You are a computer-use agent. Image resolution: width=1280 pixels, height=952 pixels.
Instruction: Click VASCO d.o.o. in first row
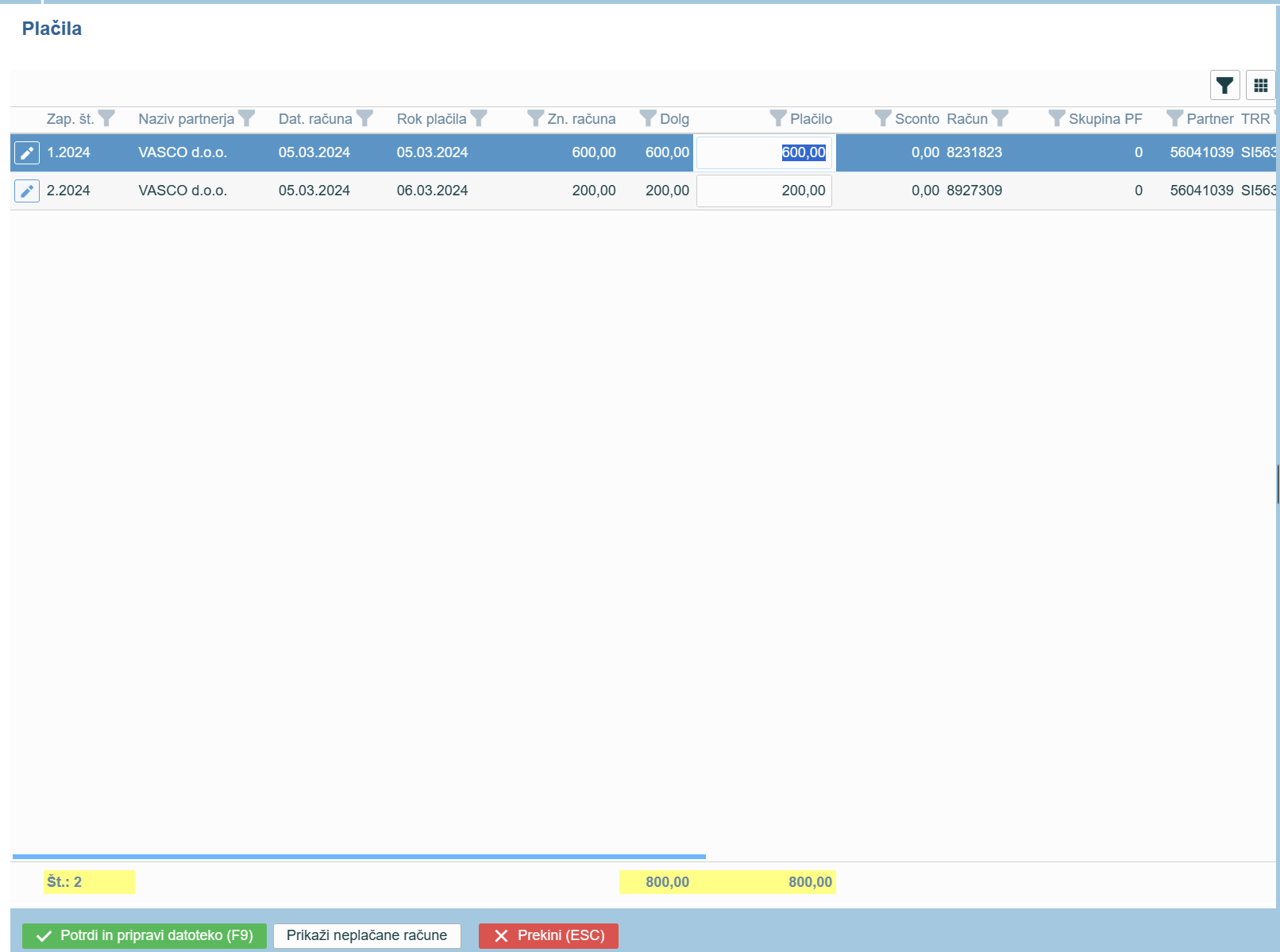(183, 152)
